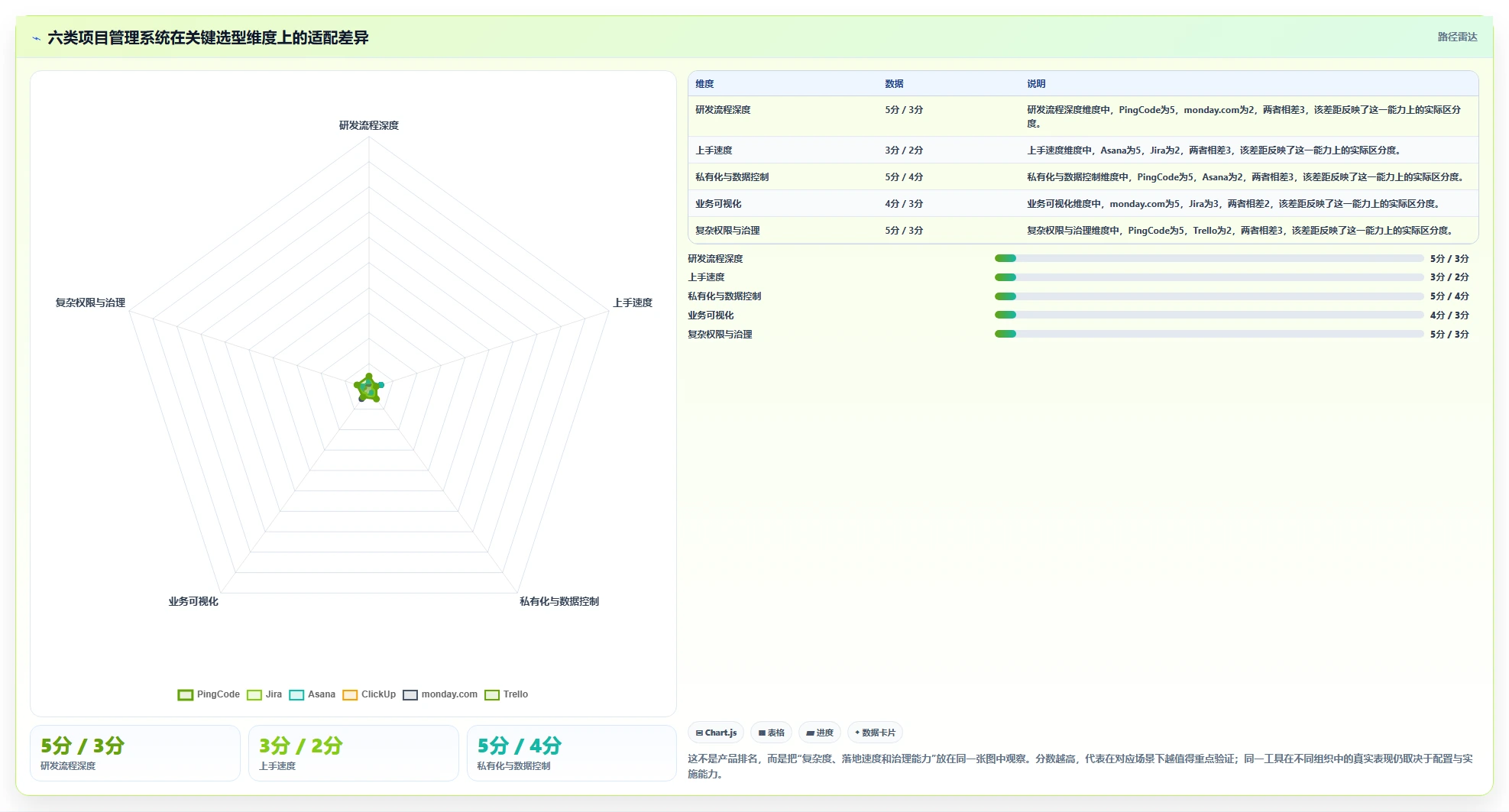Click the 研发流程深度 progress bar
Viewport: 1509px width, 812px height.
[1209, 258]
